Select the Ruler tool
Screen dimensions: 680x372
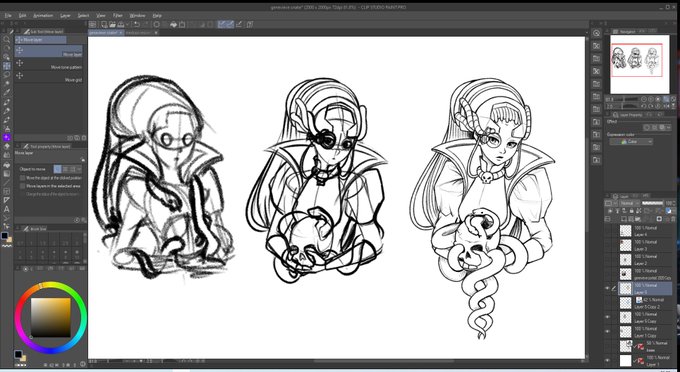(x=7, y=200)
